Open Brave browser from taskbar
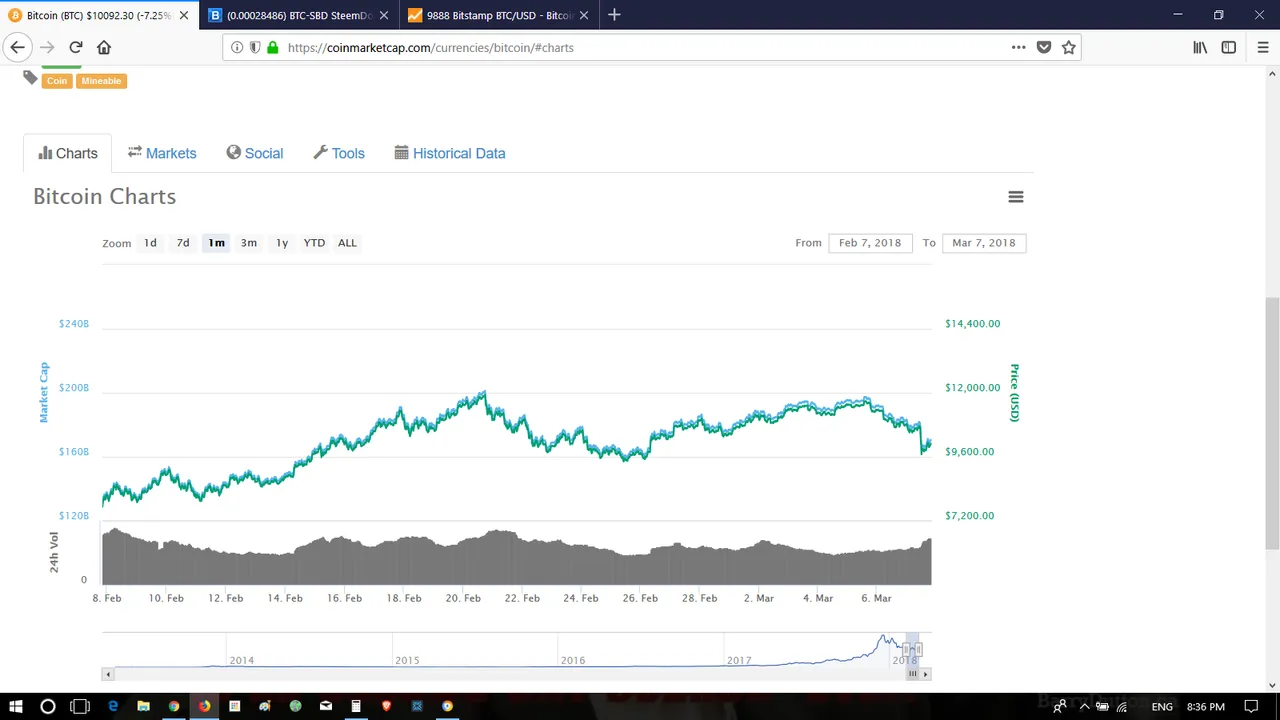Image resolution: width=1280 pixels, height=720 pixels. (386, 706)
